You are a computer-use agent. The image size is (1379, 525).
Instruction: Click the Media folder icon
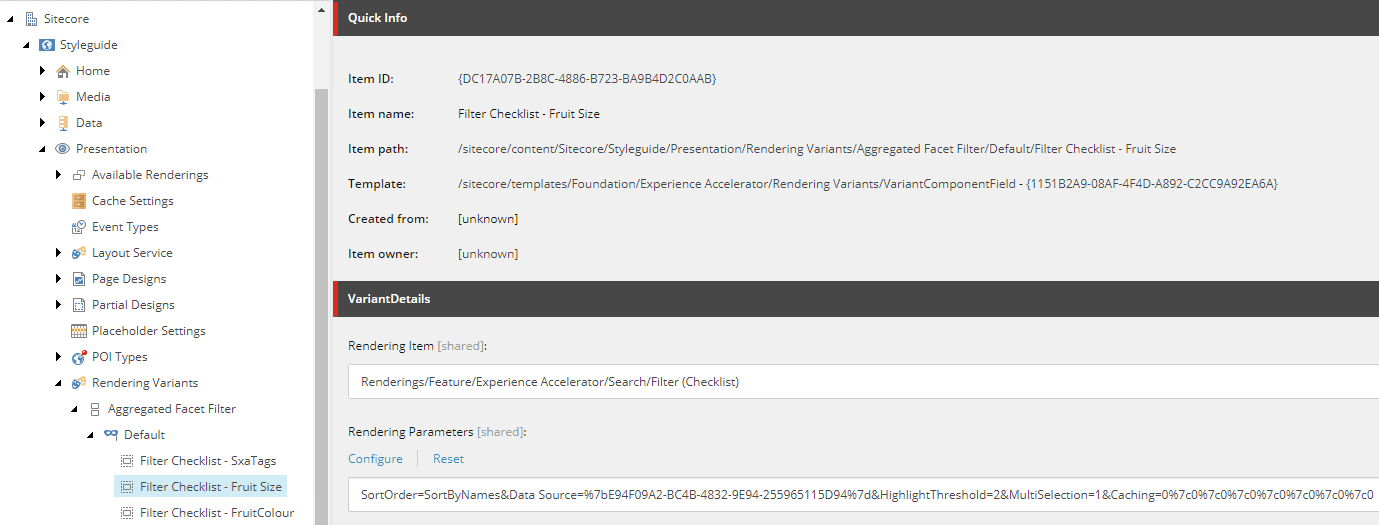(62, 97)
